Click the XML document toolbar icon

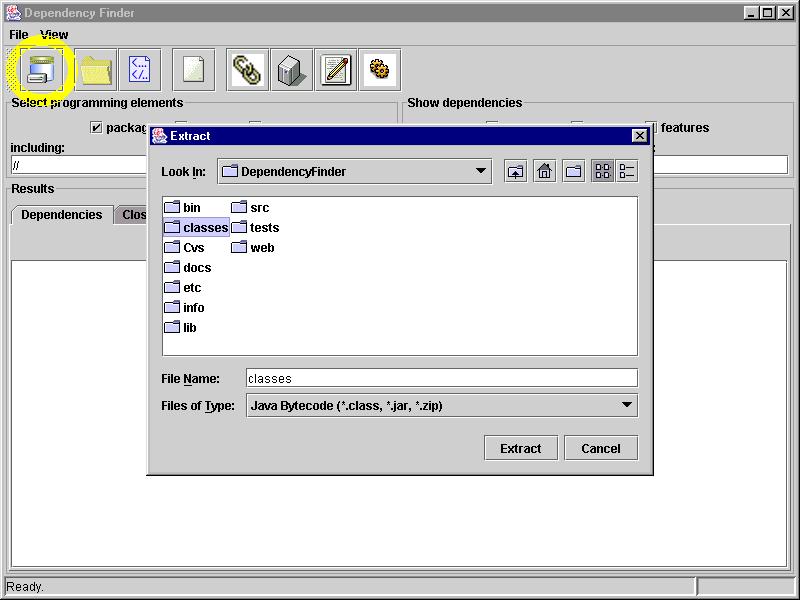coord(140,70)
